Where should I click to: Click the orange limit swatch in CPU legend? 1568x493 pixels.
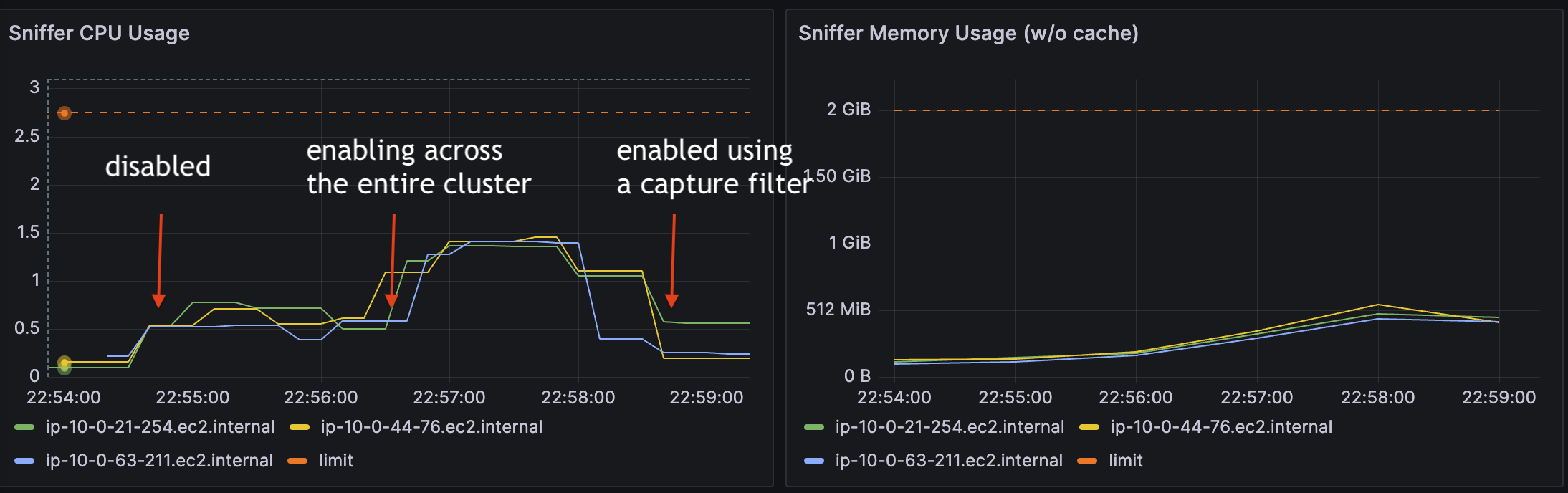tap(298, 461)
